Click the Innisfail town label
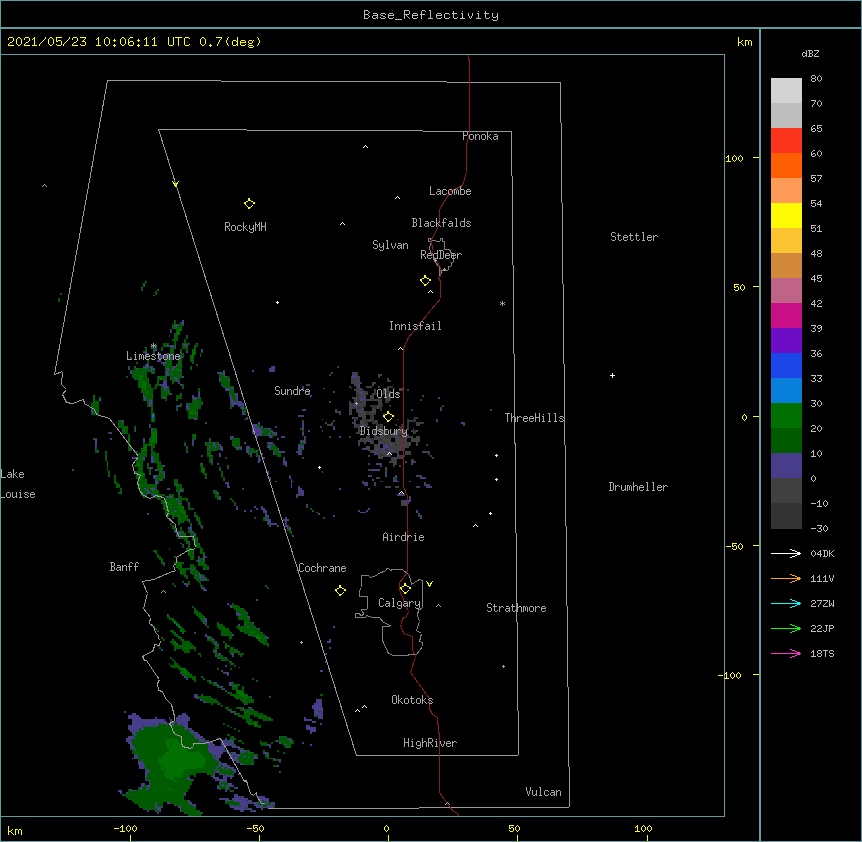 point(415,326)
